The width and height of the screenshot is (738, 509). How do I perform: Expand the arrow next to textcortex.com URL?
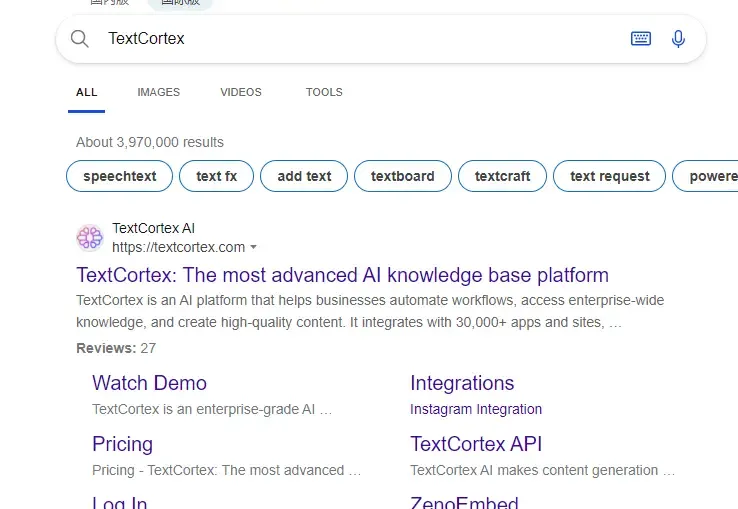coord(254,247)
